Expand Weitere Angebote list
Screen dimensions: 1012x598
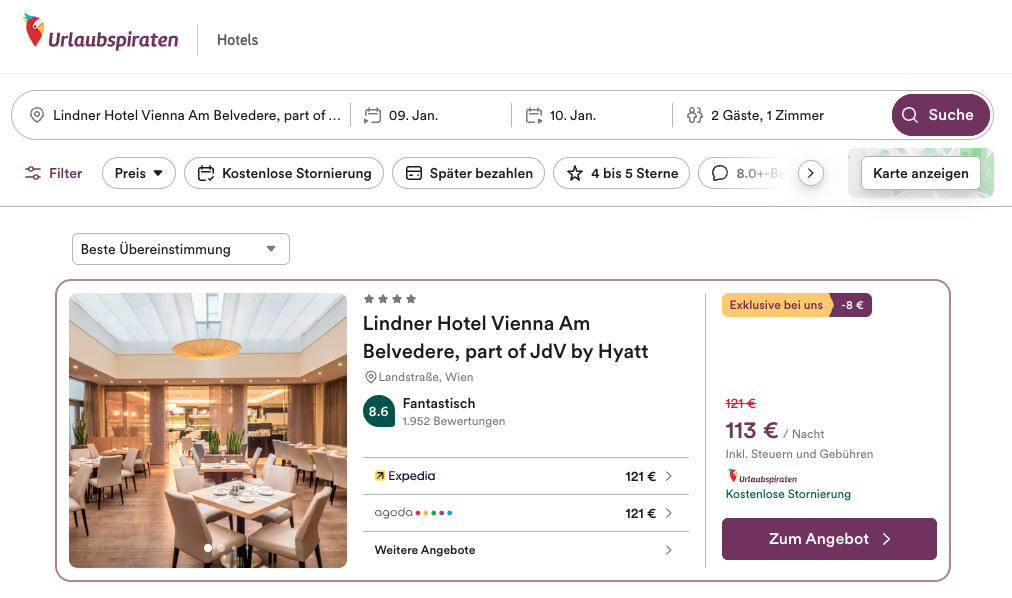pos(524,550)
